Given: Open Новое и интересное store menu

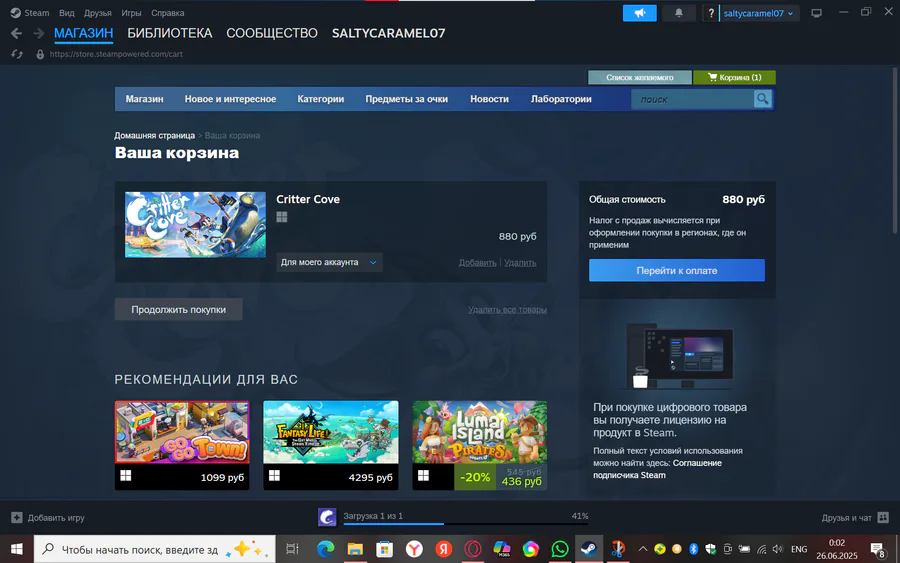Looking at the screenshot, I should click(x=230, y=99).
